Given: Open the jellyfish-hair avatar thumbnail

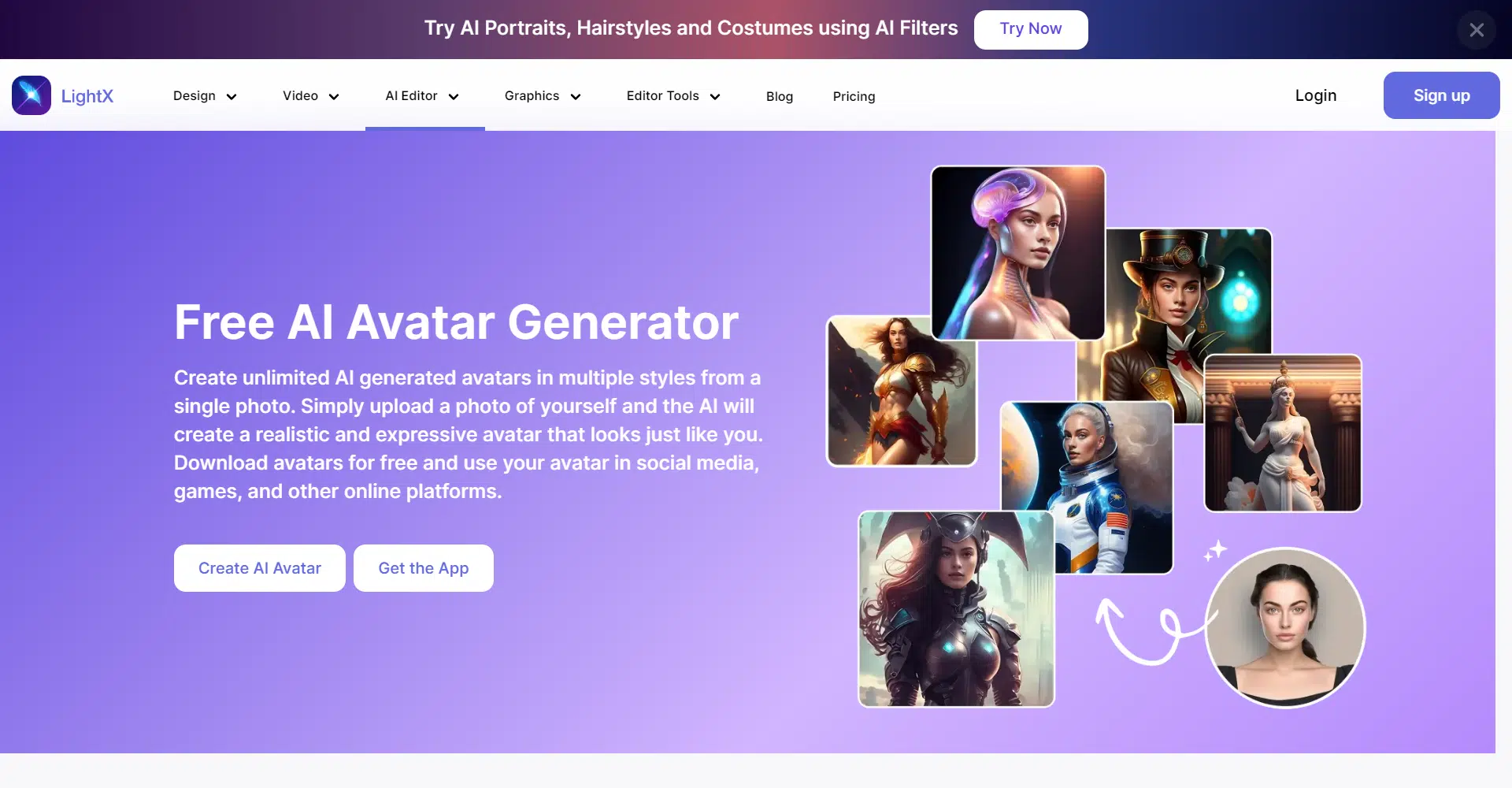Looking at the screenshot, I should (x=1018, y=253).
